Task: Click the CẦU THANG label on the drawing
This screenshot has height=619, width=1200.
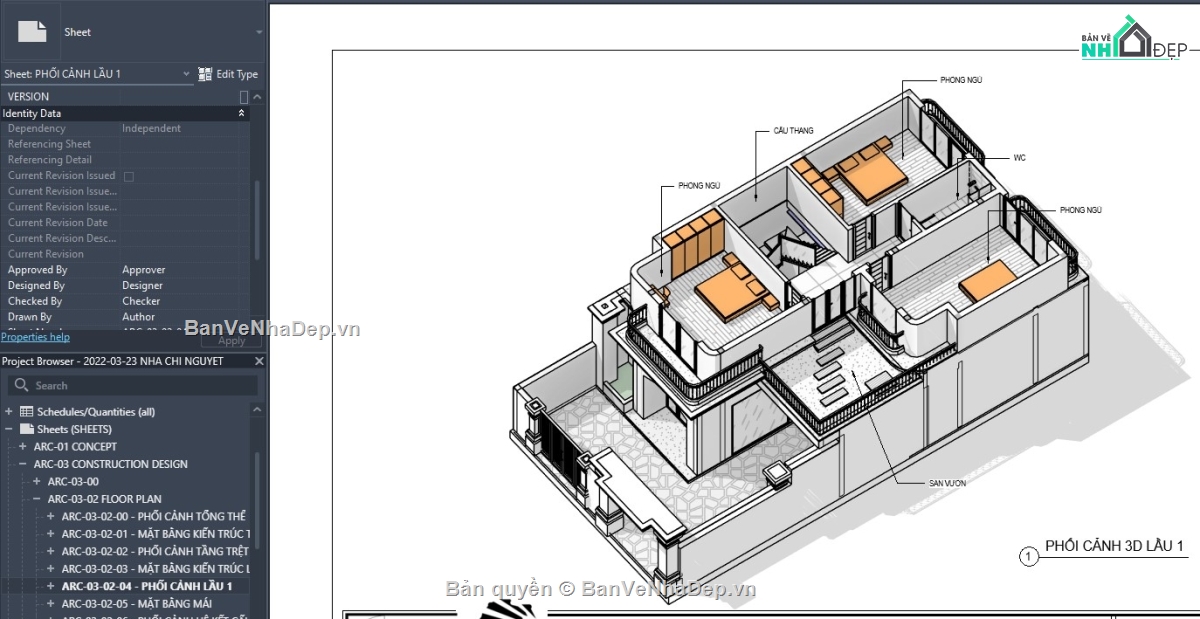Action: [793, 131]
